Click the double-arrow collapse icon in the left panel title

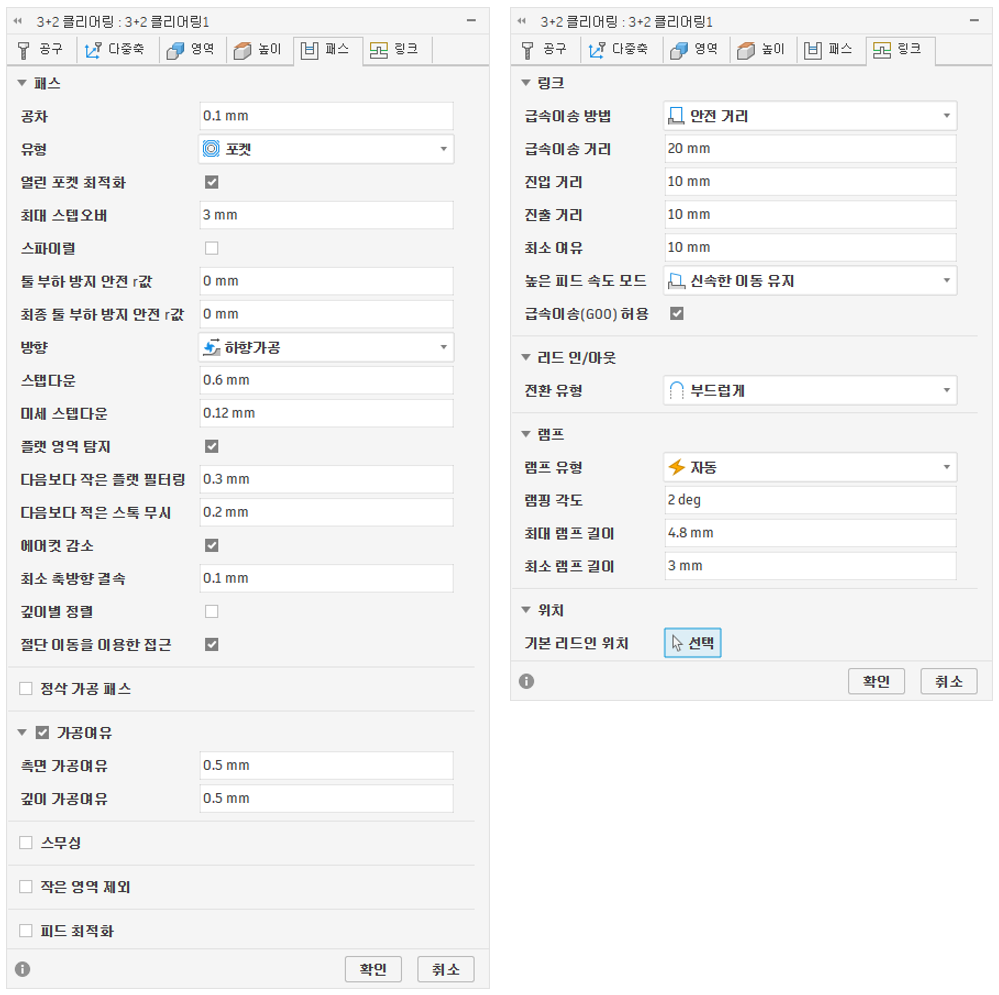point(17,21)
